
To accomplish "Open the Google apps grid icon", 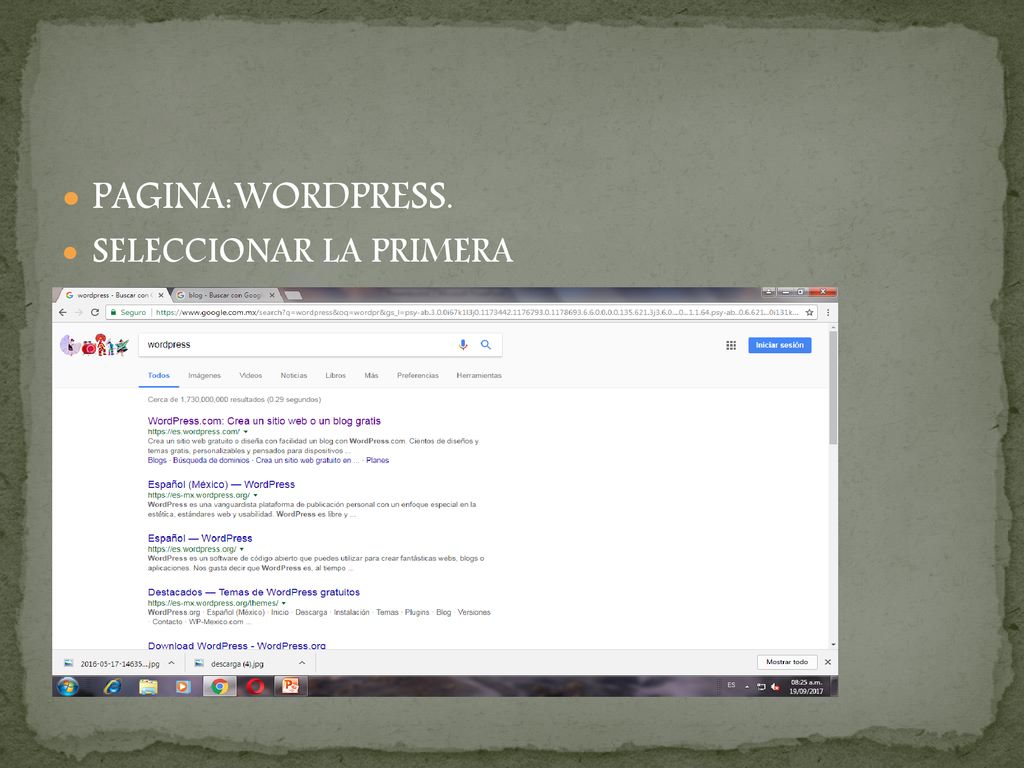I will coord(731,345).
